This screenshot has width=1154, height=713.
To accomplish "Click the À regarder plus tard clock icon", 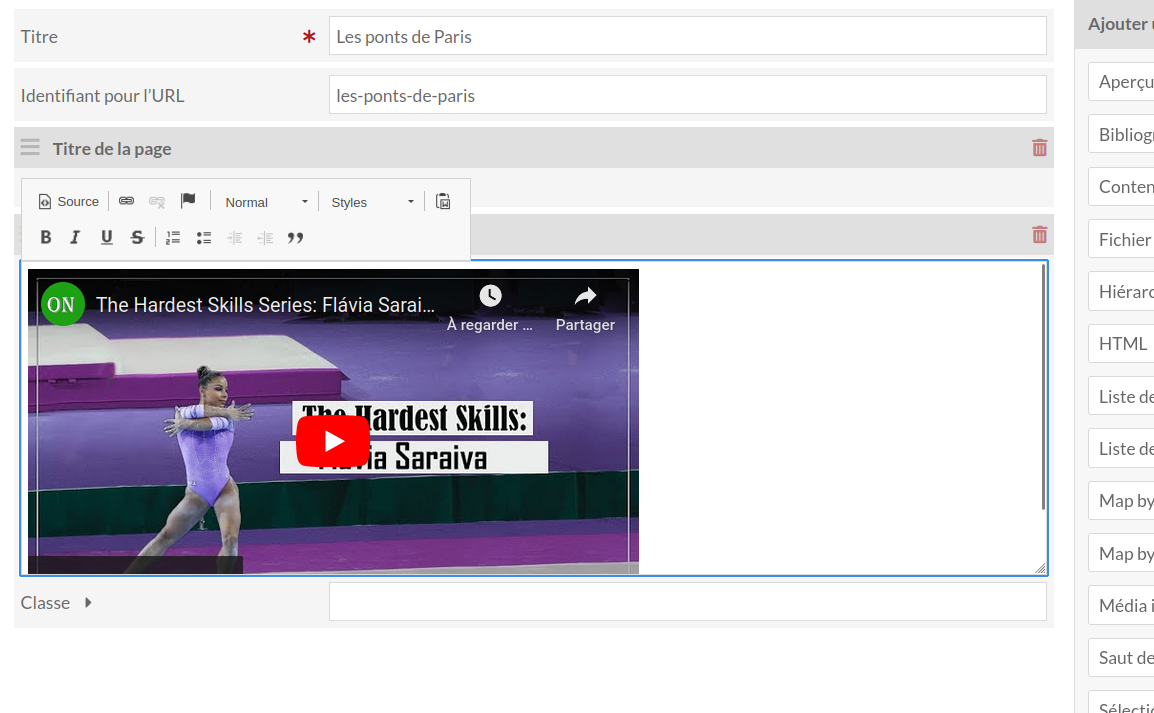I will pos(490,296).
